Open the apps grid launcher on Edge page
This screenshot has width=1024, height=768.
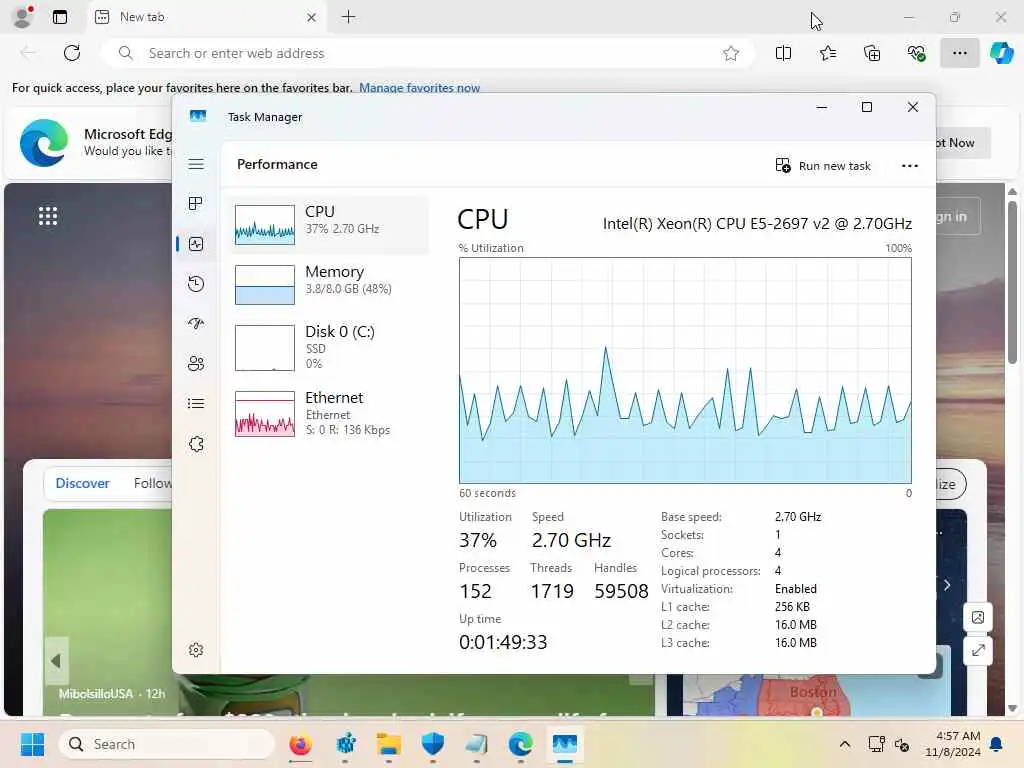point(48,216)
